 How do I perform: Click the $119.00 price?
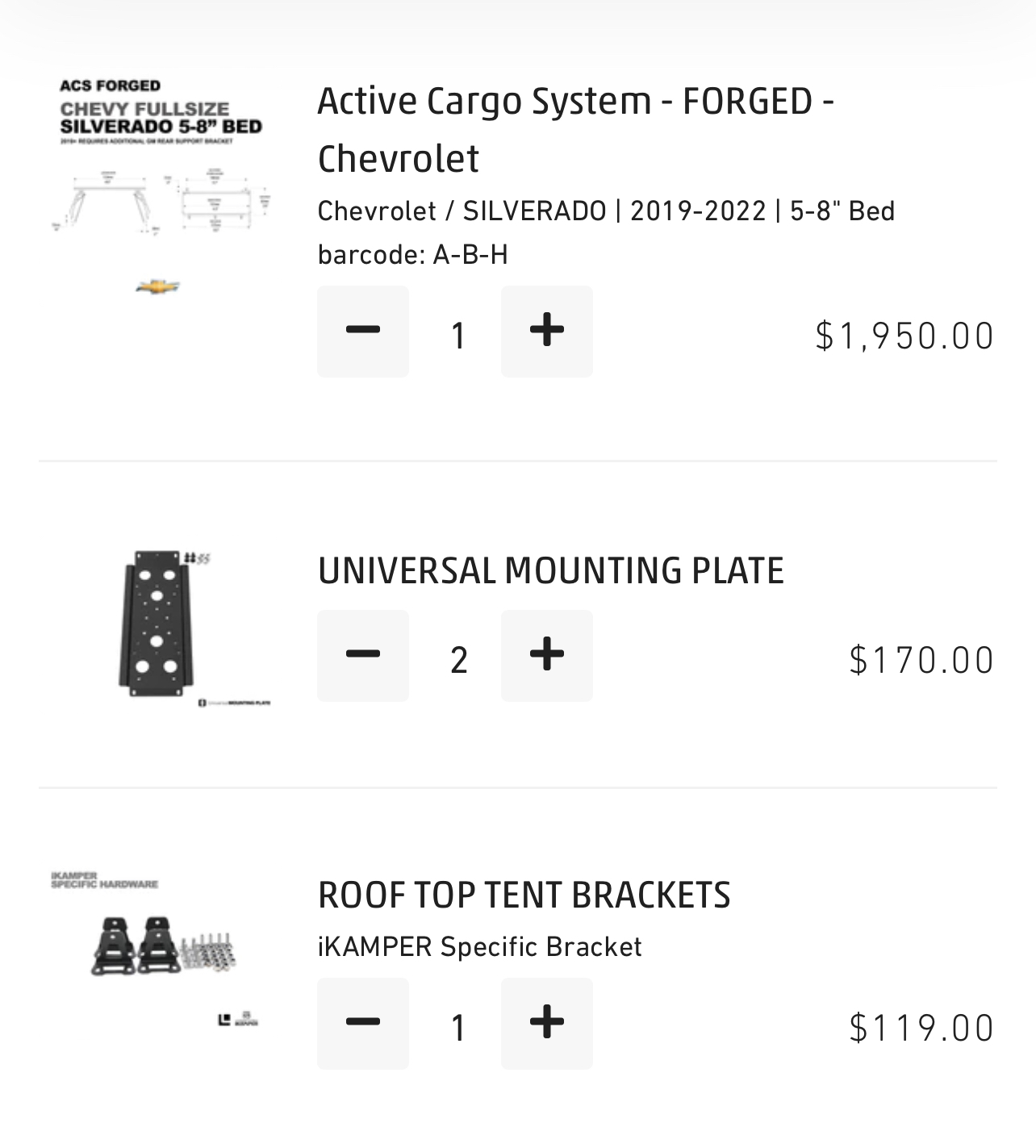click(x=921, y=1028)
